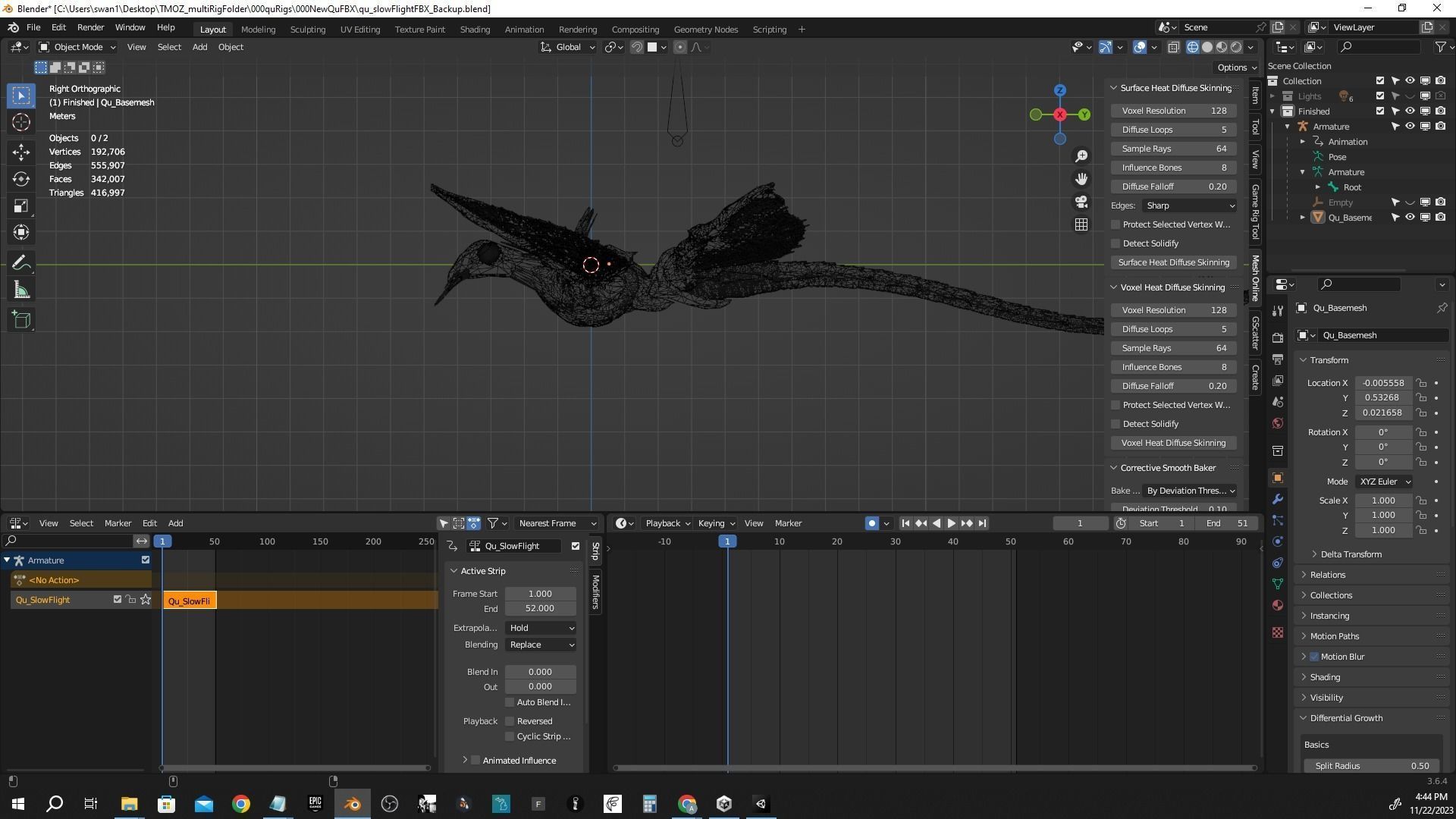The height and width of the screenshot is (819, 1456).
Task: Open the Keying menu in timeline
Action: tap(716, 523)
